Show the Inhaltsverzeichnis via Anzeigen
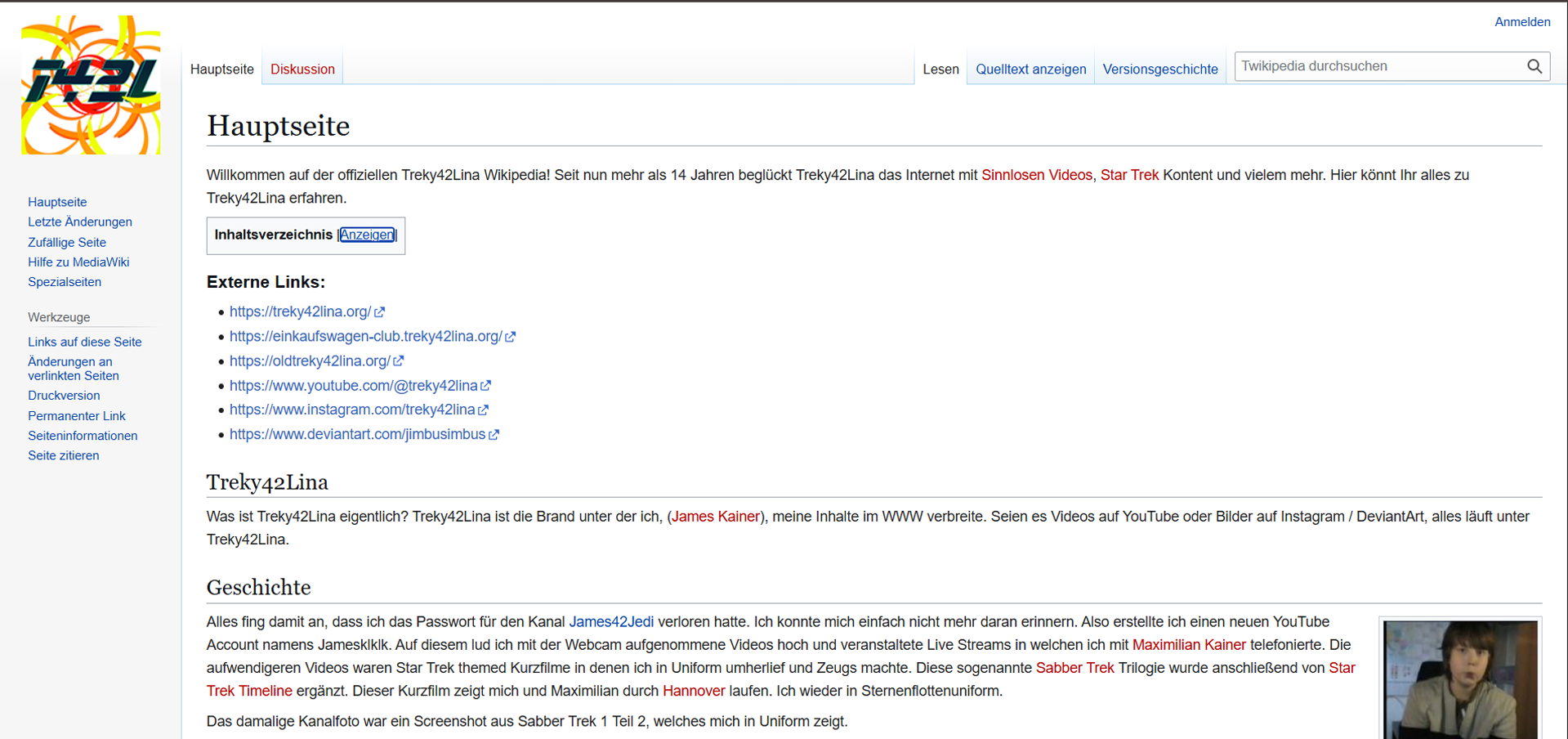This screenshot has height=739, width=1568. [x=366, y=235]
